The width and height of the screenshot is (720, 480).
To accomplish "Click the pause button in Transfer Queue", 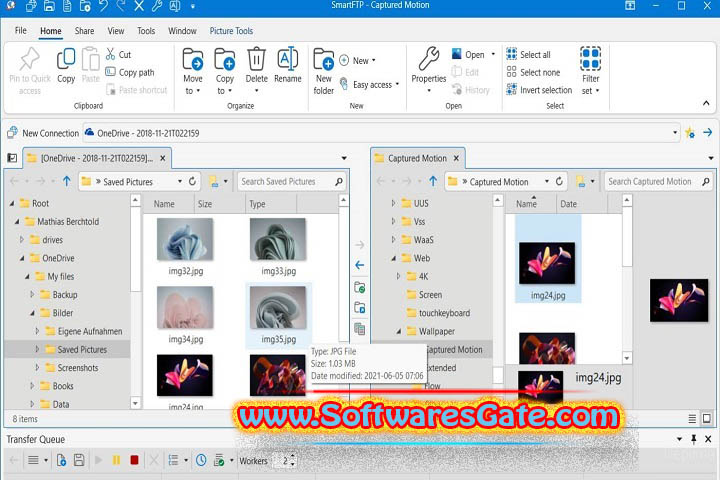I will pyautogui.click(x=116, y=460).
